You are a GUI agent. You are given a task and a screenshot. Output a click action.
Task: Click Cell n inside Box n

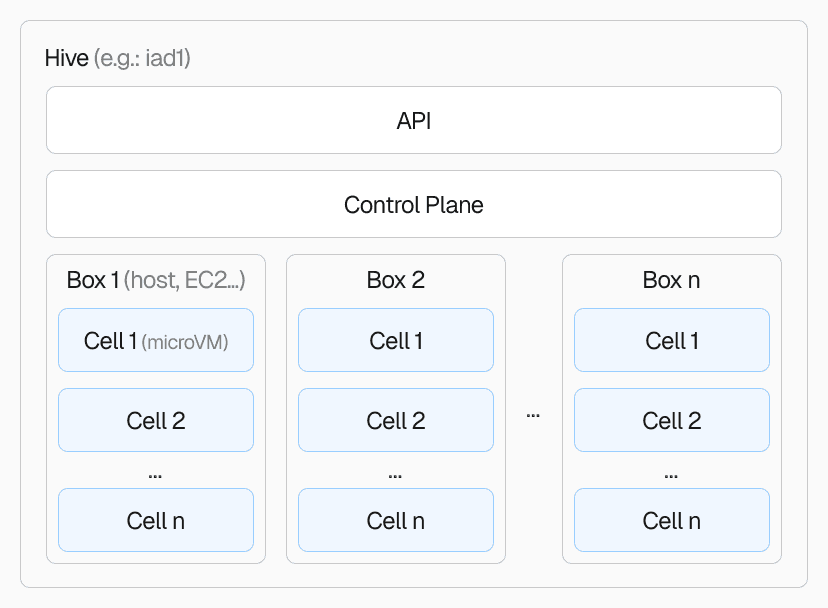pos(672,520)
